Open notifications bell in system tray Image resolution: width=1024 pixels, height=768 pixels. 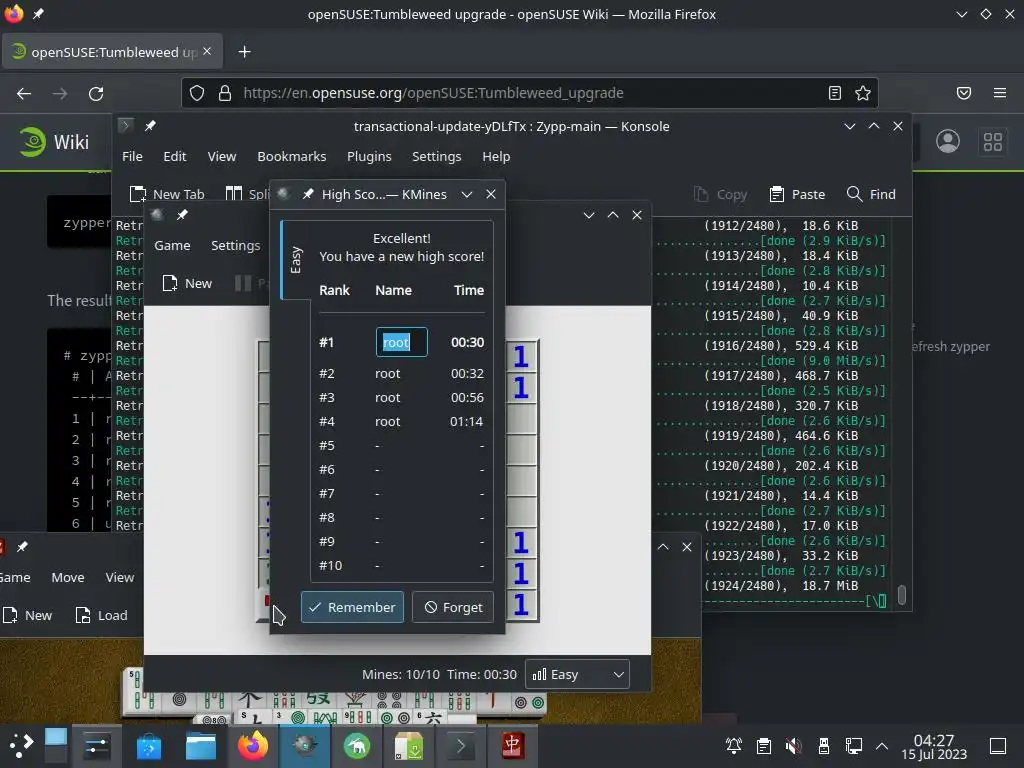733,746
